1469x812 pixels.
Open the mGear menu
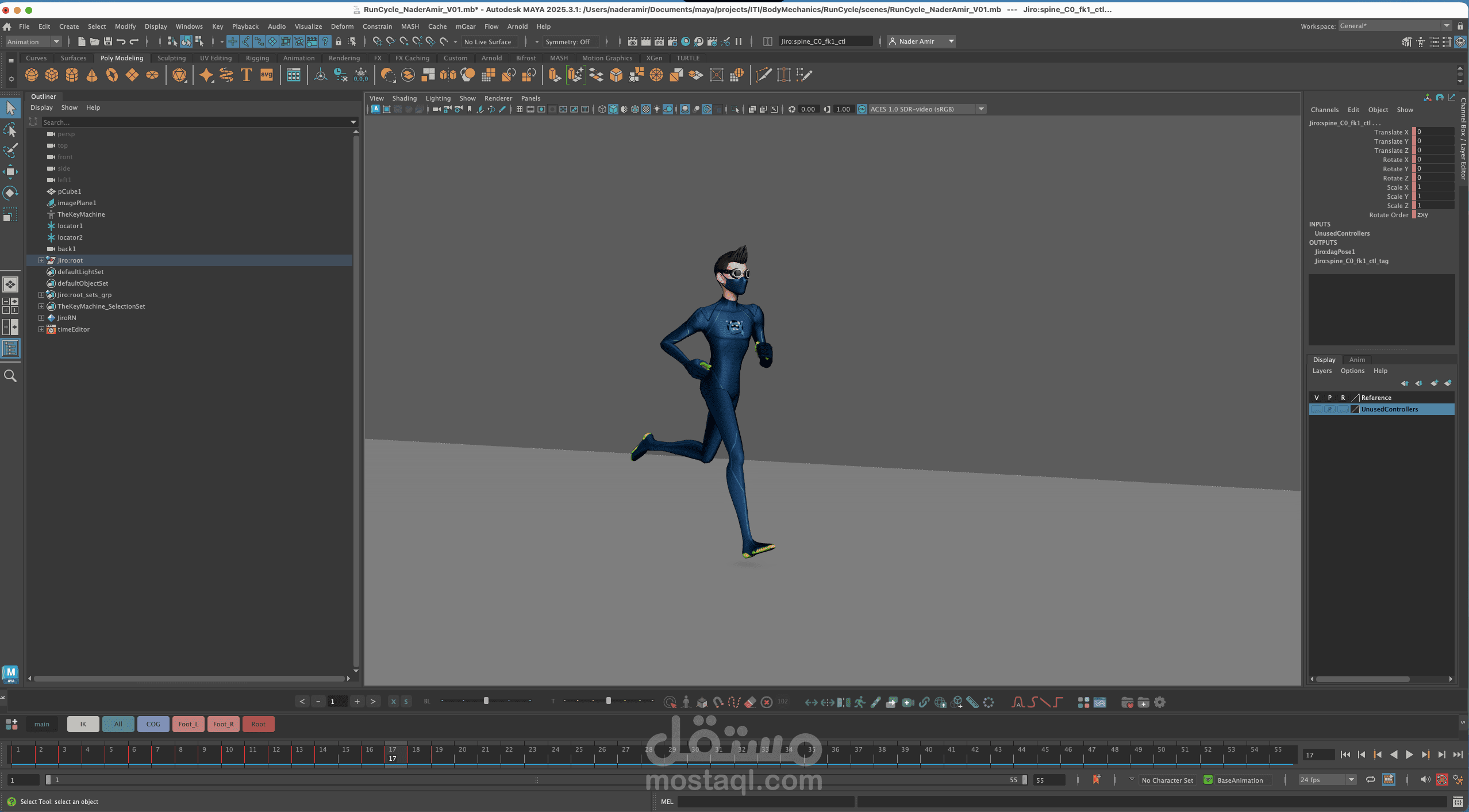465,26
